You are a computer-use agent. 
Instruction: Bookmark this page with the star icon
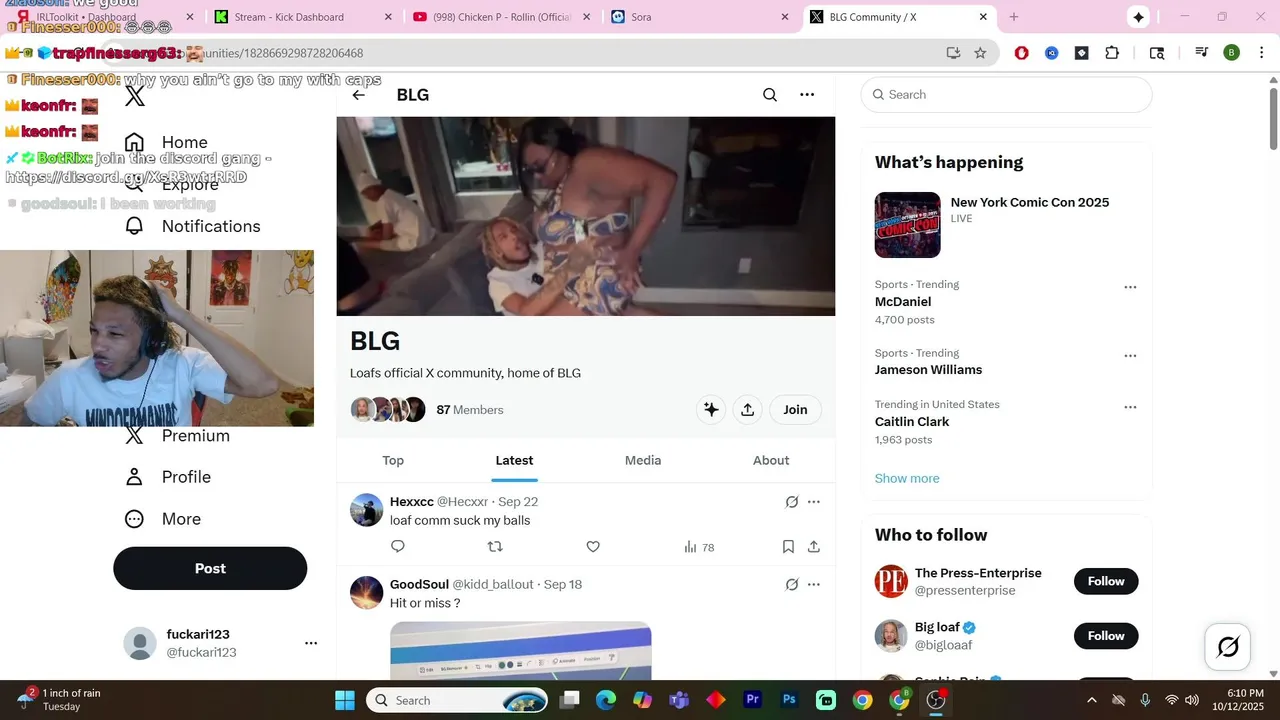click(980, 53)
